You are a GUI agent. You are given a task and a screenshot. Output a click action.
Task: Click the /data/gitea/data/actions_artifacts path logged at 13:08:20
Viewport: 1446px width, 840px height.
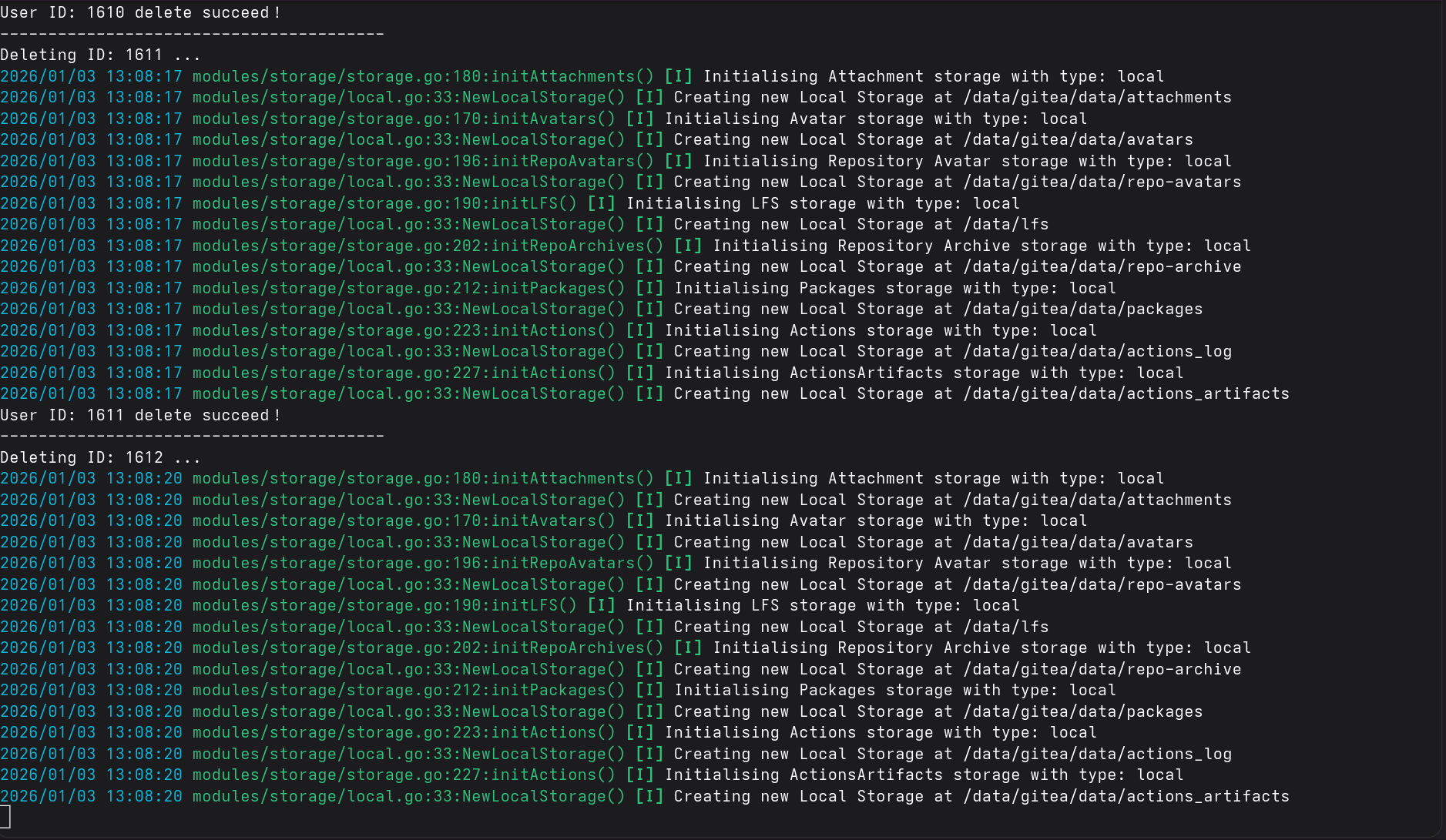[1126, 796]
